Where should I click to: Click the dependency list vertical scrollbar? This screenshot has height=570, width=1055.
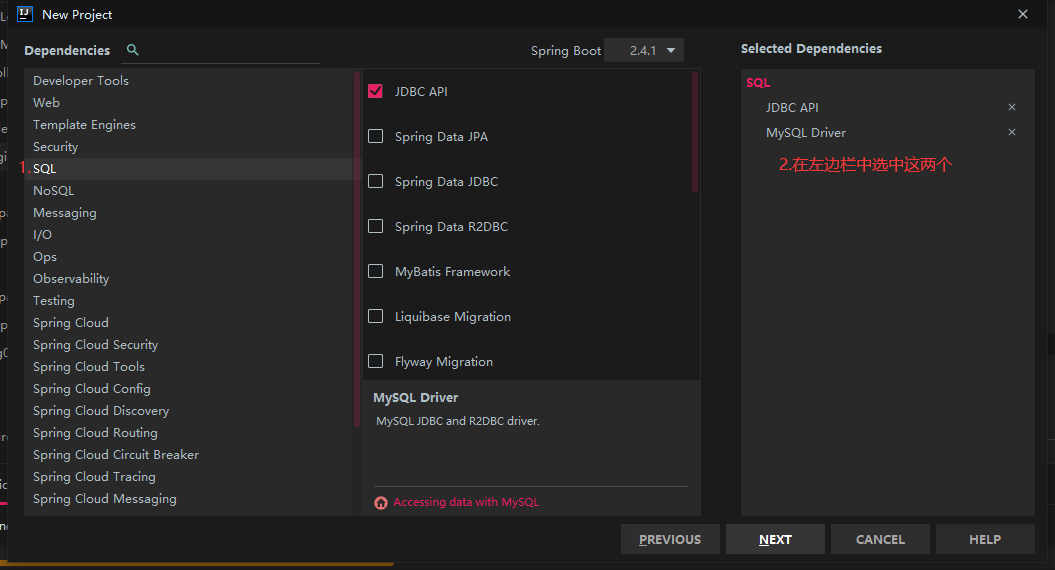tap(695, 130)
